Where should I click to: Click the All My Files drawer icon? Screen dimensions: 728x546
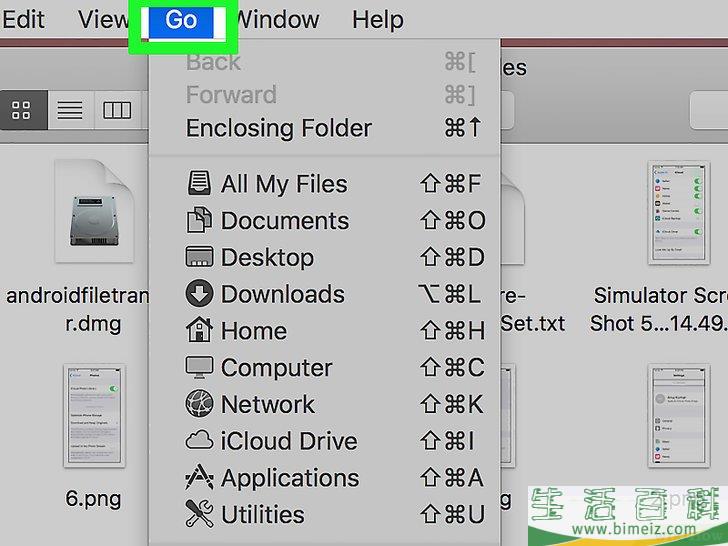click(x=200, y=183)
